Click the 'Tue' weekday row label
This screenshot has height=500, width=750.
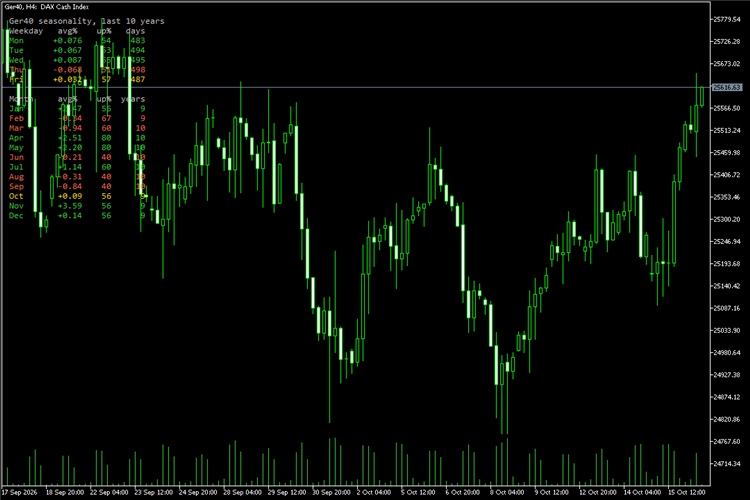[x=16, y=50]
